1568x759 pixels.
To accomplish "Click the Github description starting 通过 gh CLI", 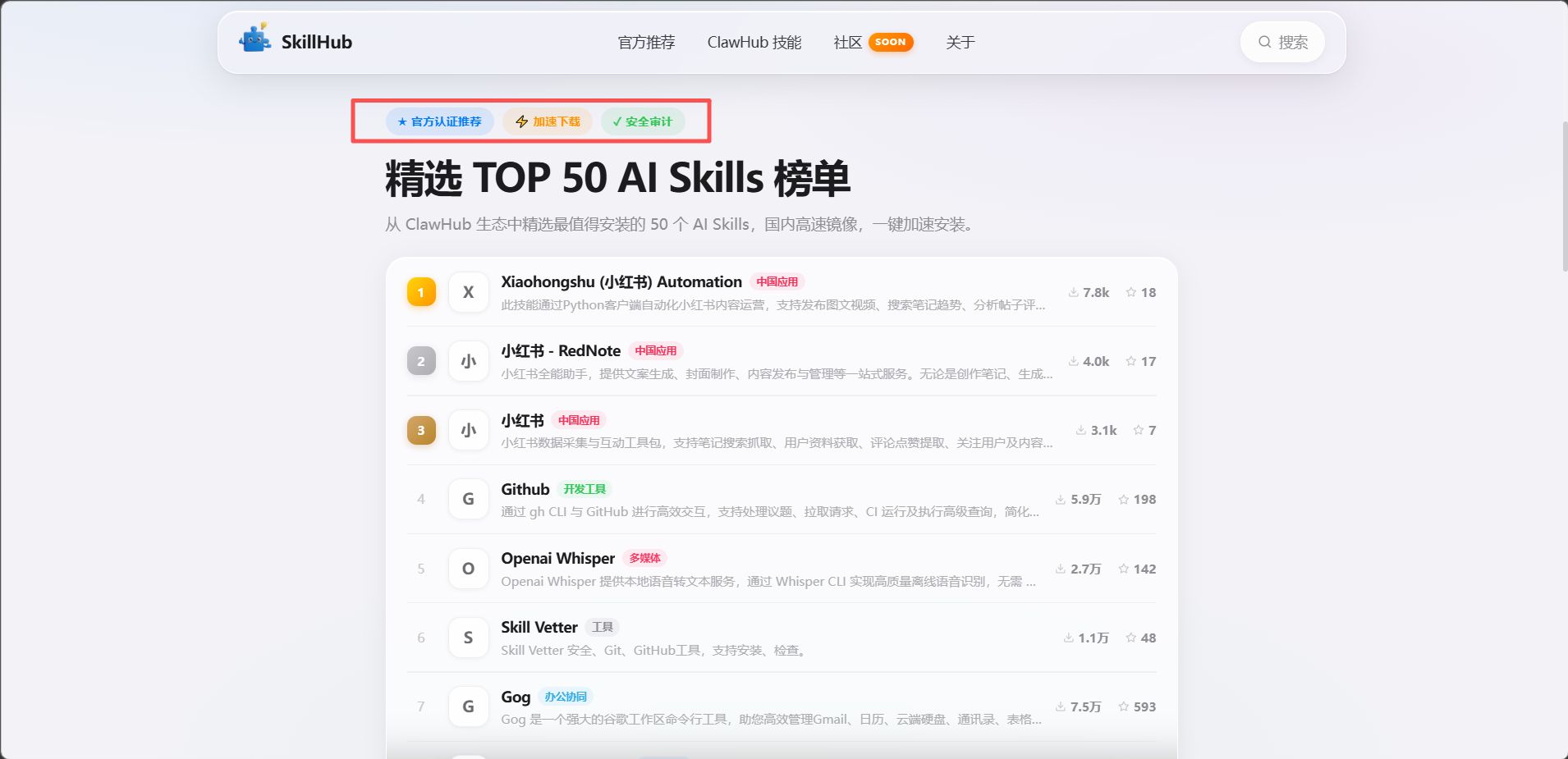I will (x=770, y=512).
